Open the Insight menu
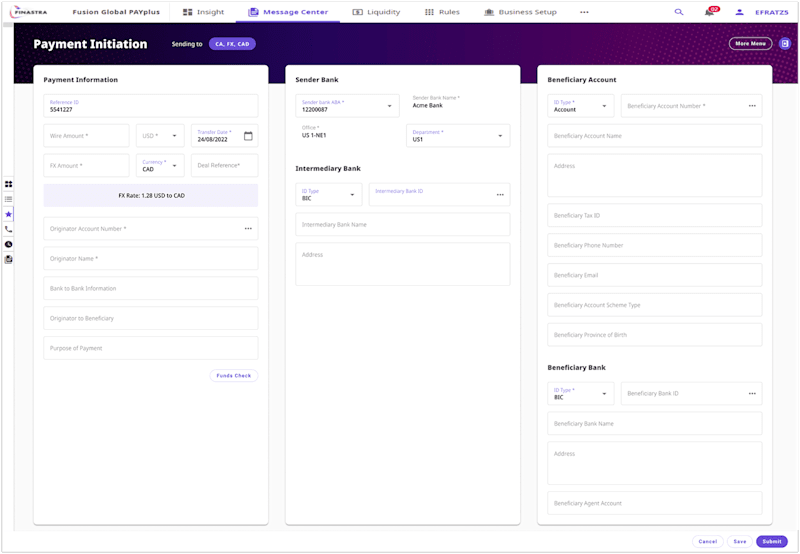This screenshot has width=800, height=554. (204, 12)
